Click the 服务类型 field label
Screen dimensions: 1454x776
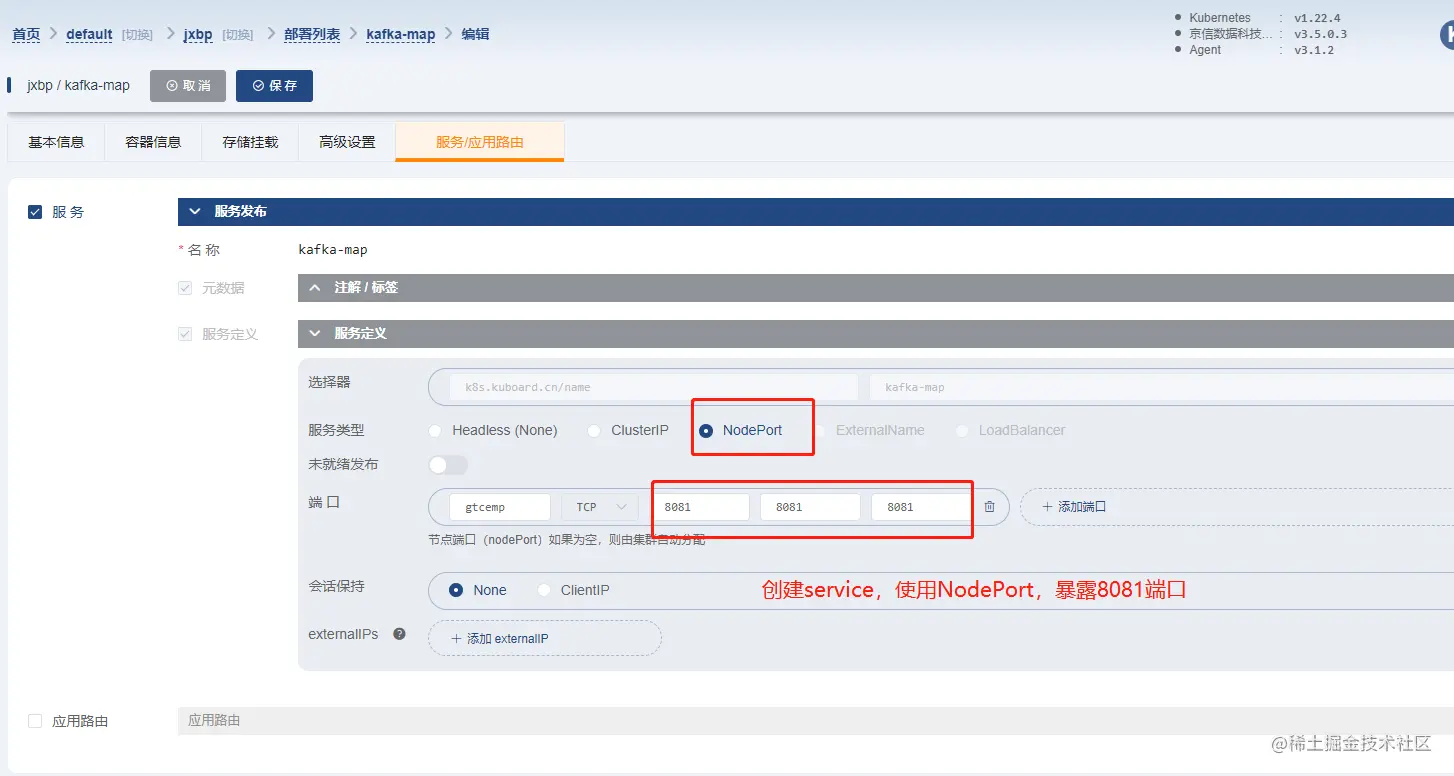tap(336, 431)
